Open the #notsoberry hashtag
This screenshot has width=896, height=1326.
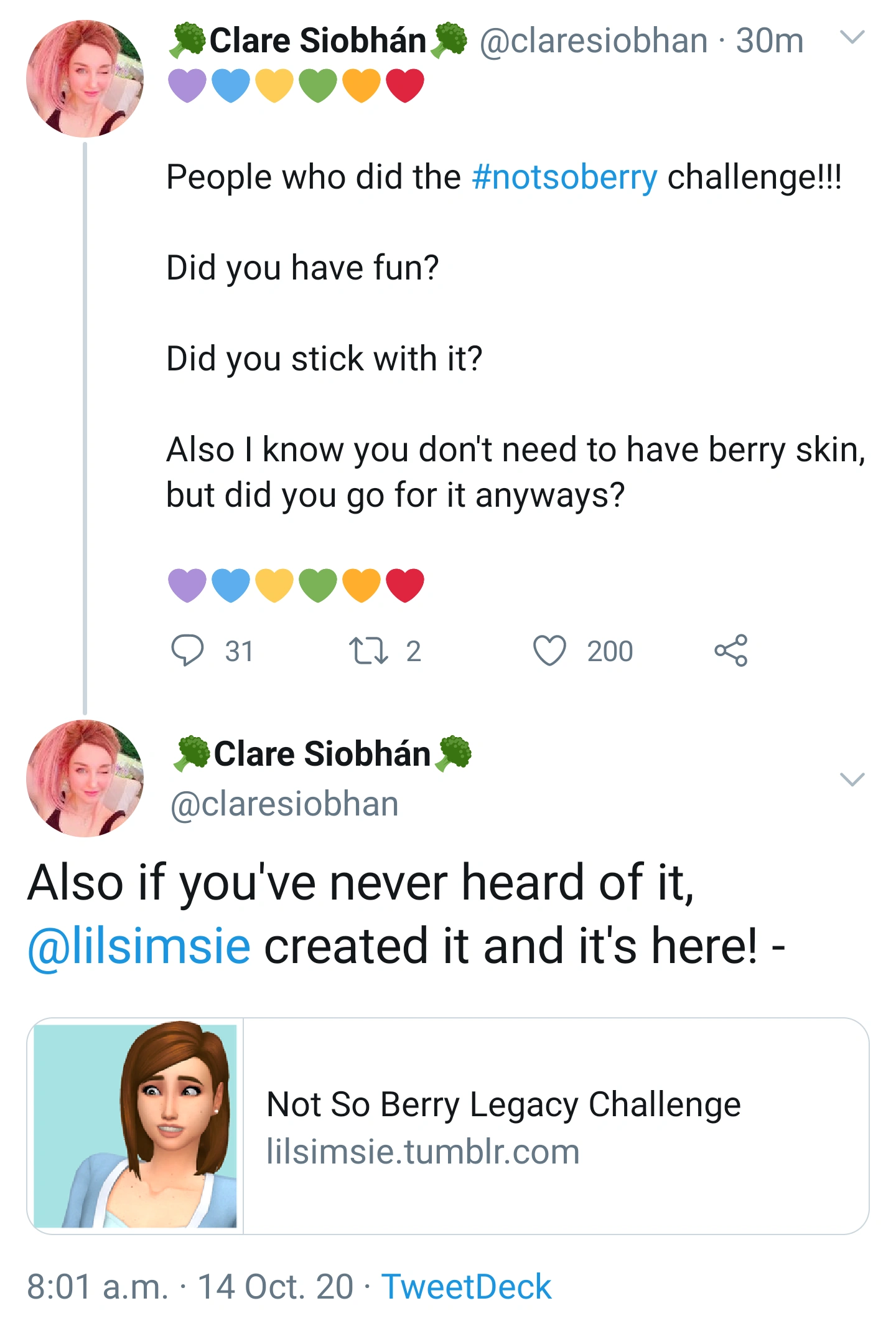[x=564, y=177]
